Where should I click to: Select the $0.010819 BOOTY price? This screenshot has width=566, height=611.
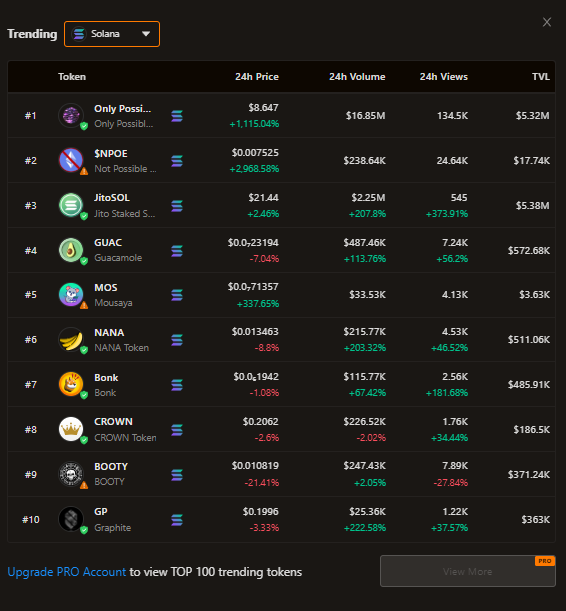[x=255, y=466]
